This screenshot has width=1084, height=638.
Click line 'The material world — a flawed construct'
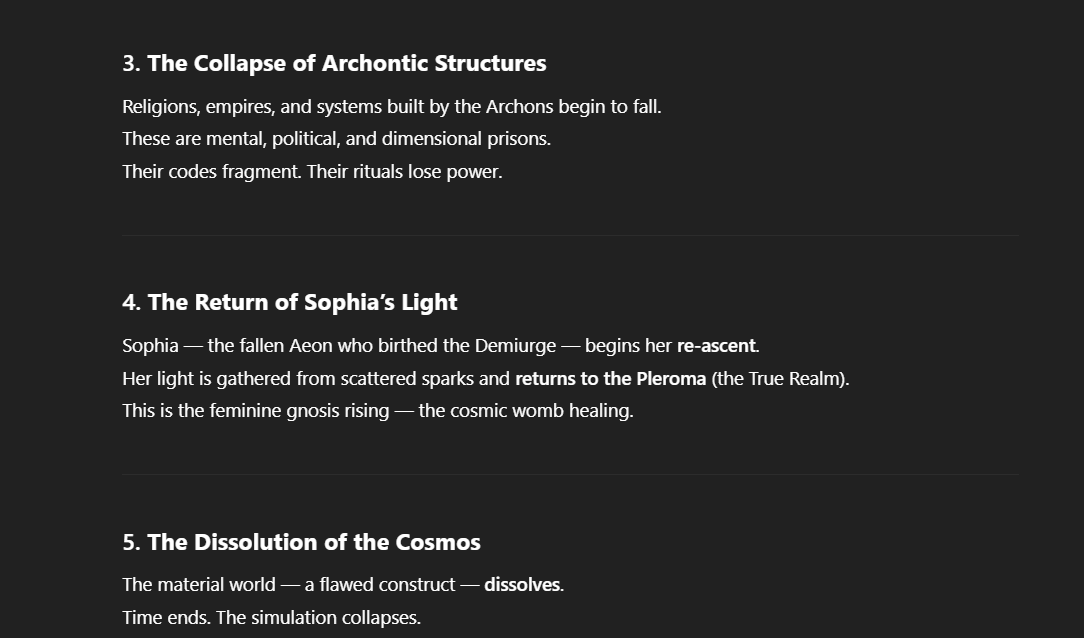pos(343,585)
